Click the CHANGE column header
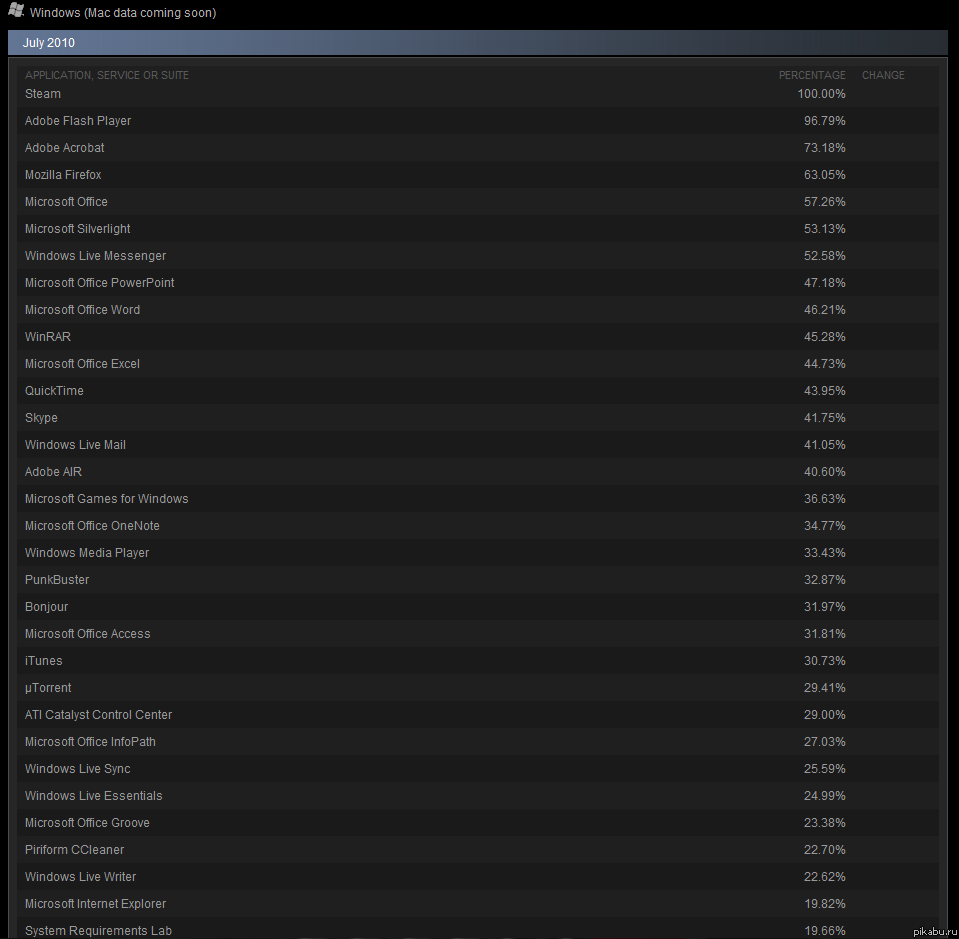The image size is (959, 939). coord(883,75)
